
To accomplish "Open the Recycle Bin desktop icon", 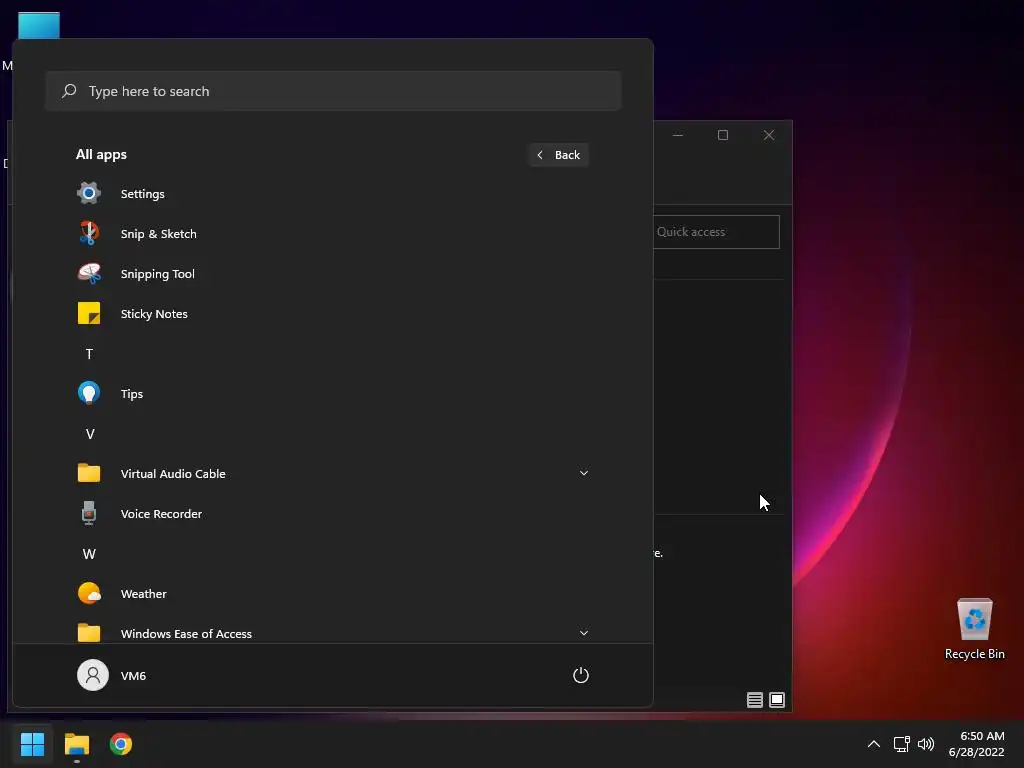I will click(974, 629).
